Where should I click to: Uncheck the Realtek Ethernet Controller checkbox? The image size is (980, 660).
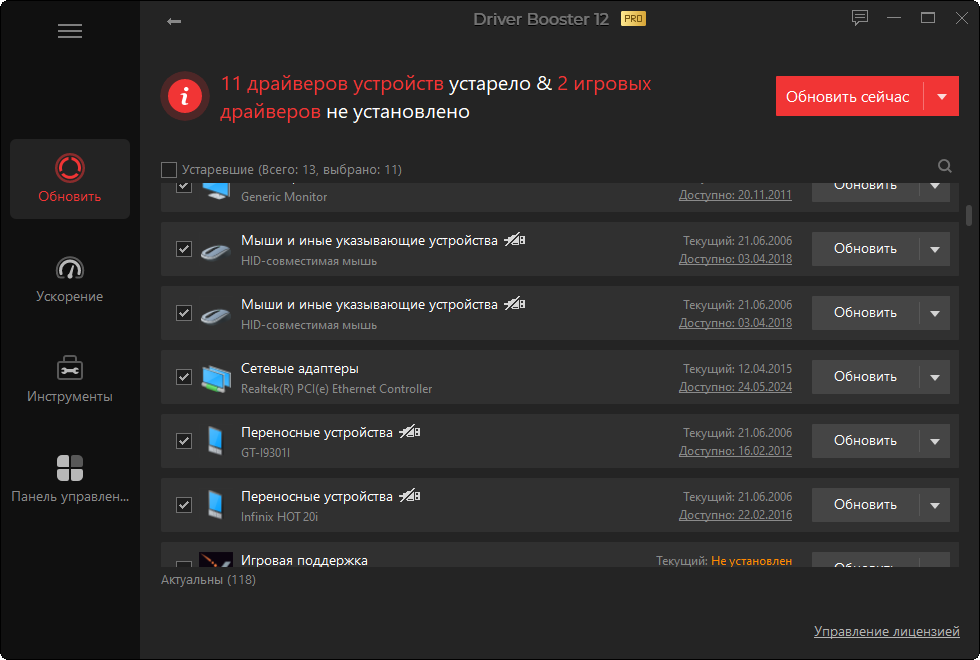click(184, 377)
